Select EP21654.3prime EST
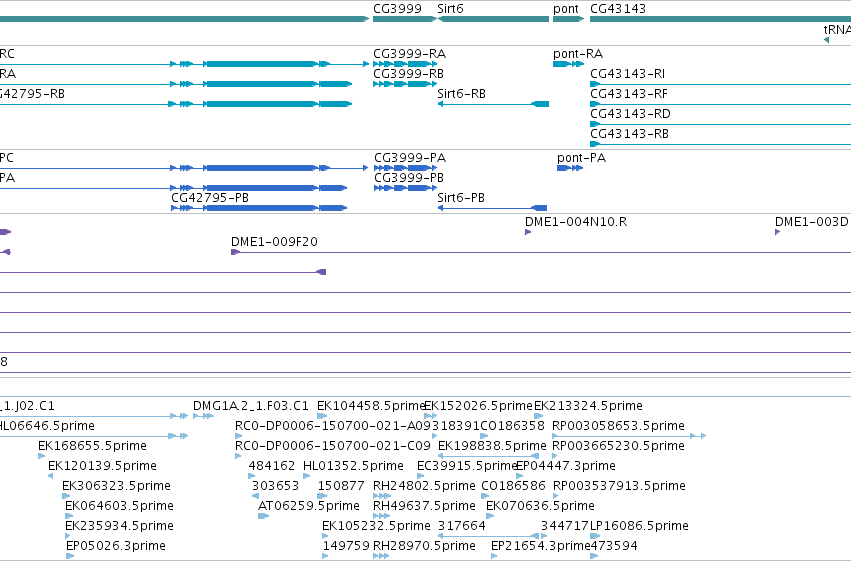This screenshot has height=561, width=851. 541,546
